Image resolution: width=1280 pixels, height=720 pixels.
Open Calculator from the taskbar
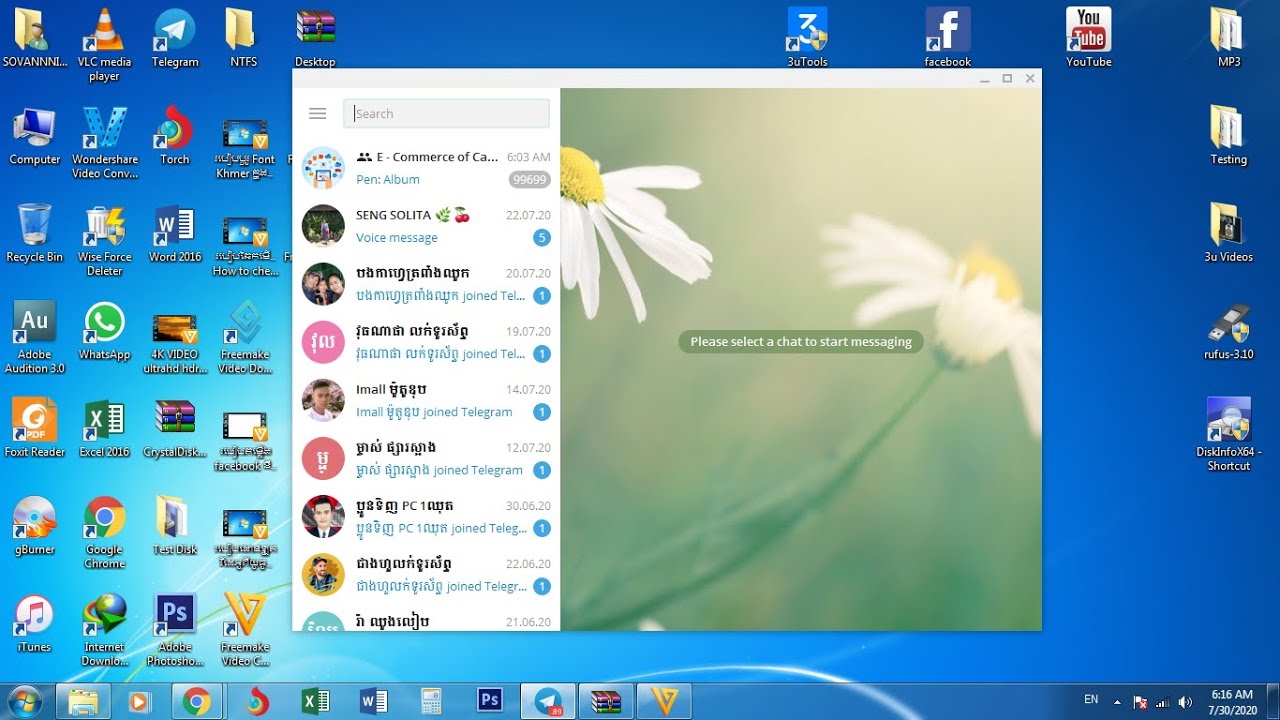(432, 702)
